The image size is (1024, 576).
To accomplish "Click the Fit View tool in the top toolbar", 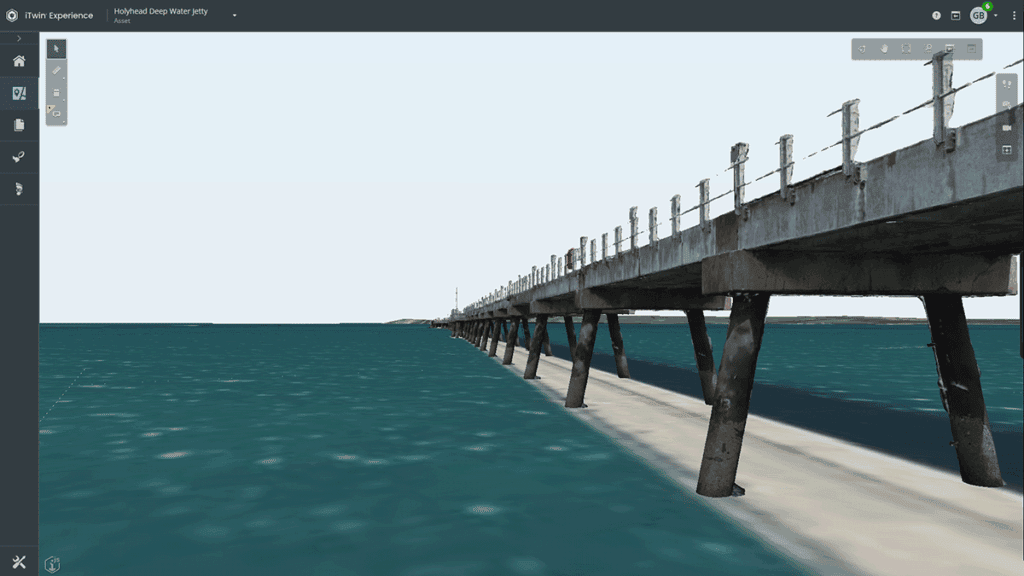I will pos(906,48).
